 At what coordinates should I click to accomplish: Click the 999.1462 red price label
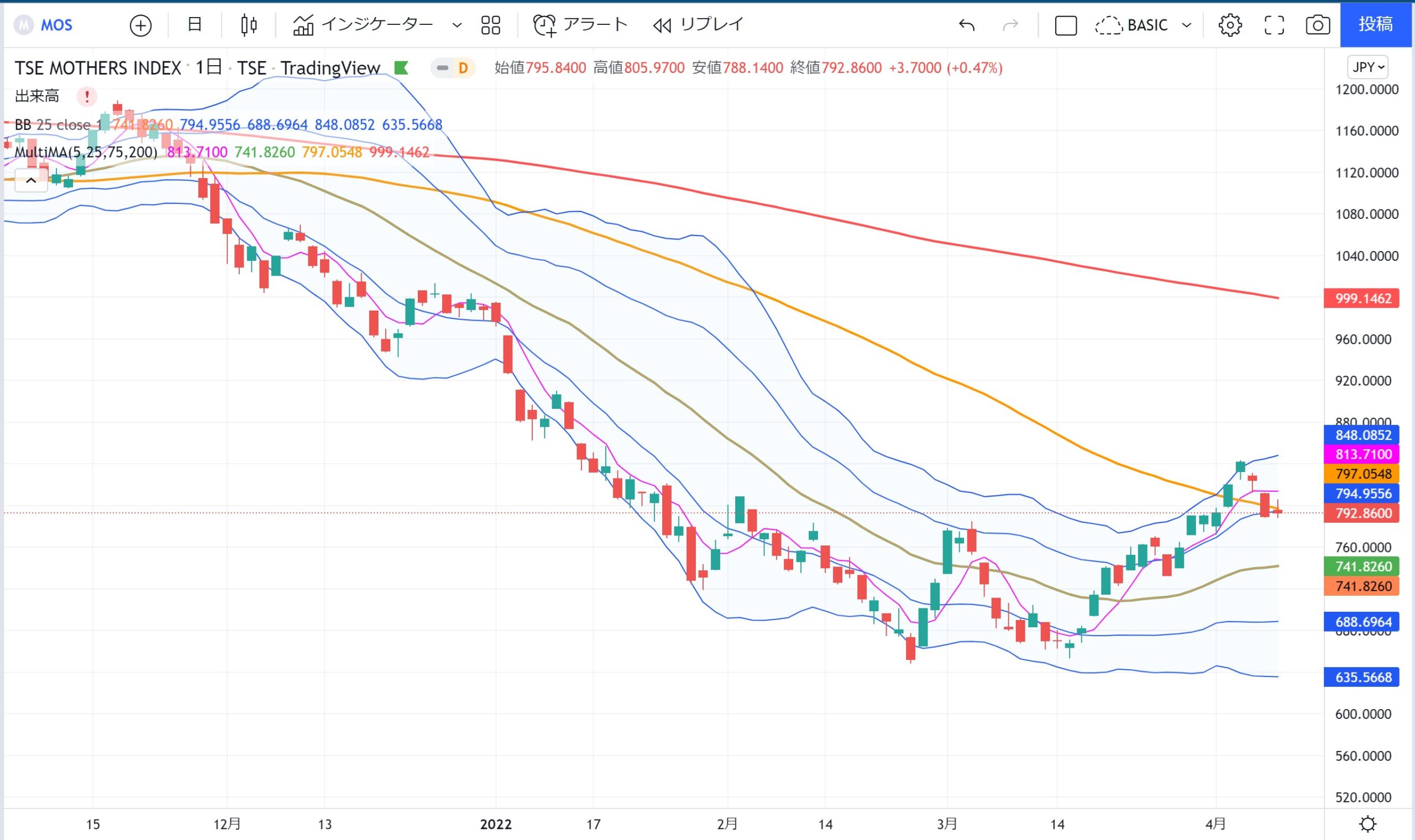pyautogui.click(x=1361, y=298)
